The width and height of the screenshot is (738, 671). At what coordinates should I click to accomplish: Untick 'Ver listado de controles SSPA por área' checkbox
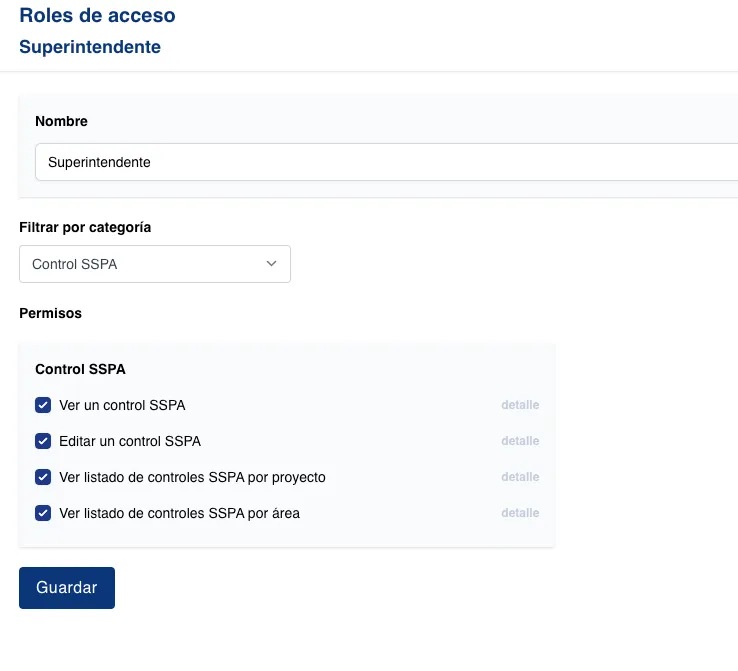click(43, 513)
